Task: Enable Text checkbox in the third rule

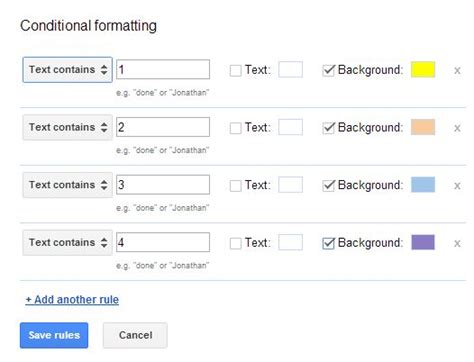Action: [235, 186]
